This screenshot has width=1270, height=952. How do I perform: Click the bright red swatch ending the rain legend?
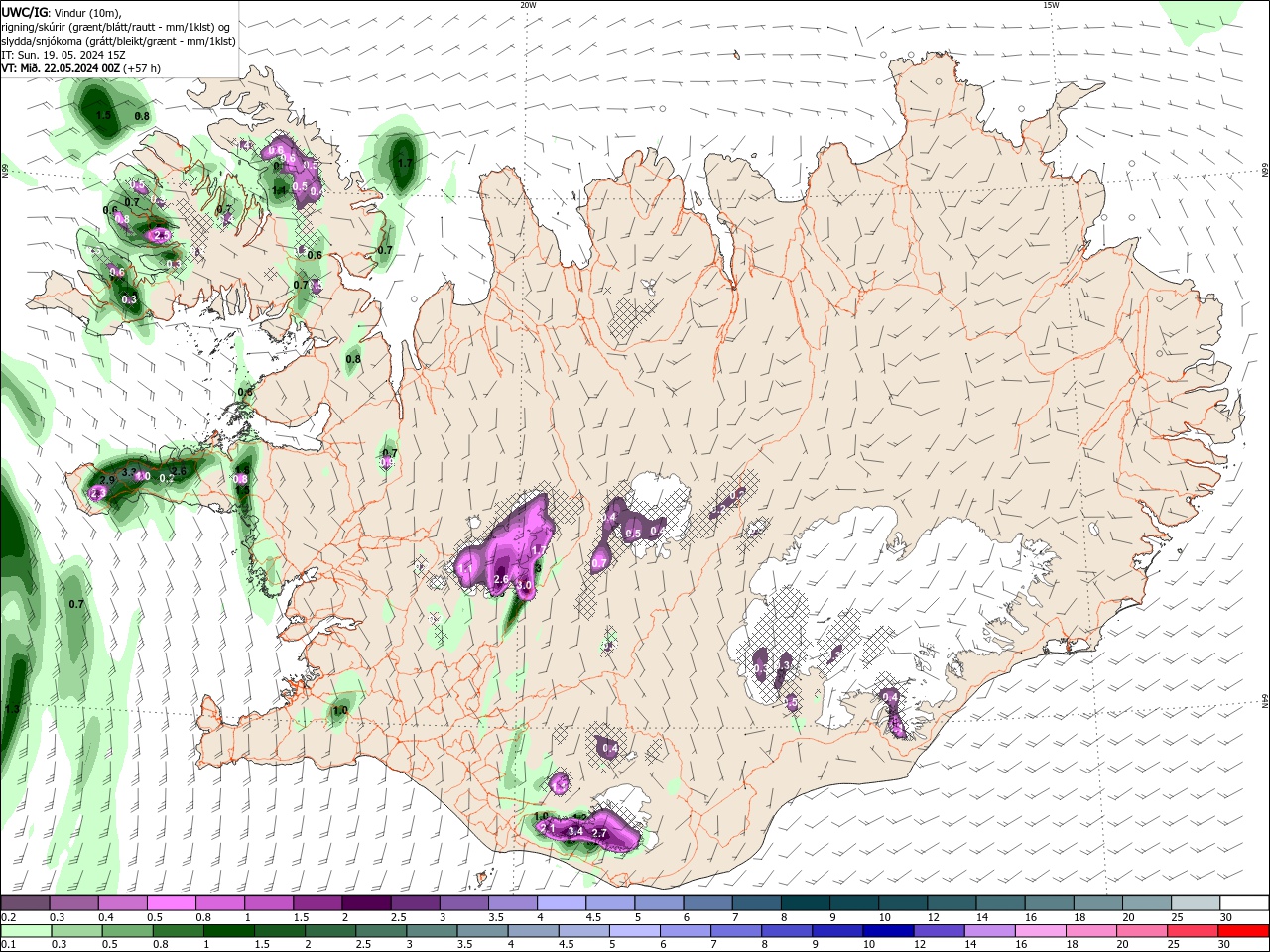[1245, 931]
